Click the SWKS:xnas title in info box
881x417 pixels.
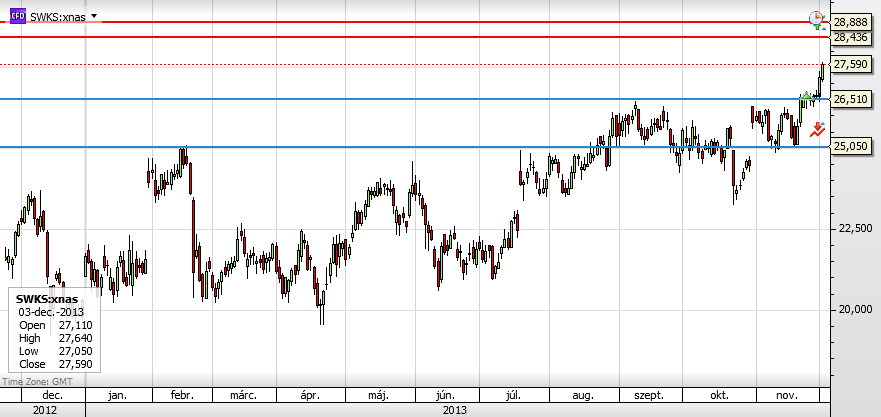pos(47,299)
